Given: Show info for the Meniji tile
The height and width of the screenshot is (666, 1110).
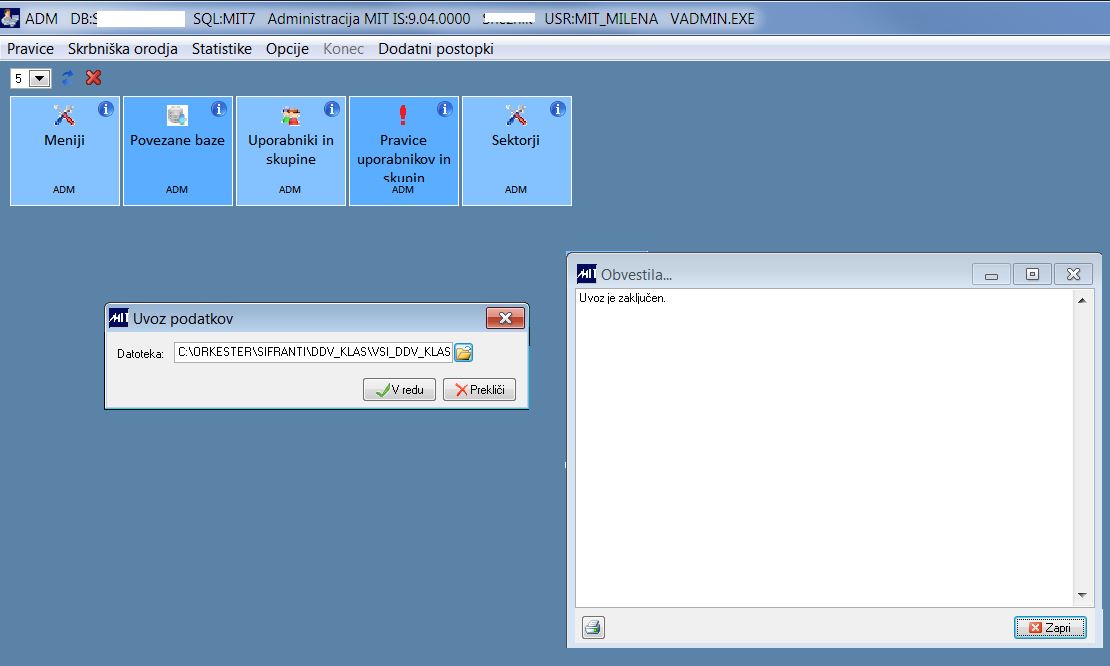Looking at the screenshot, I should pyautogui.click(x=105, y=109).
